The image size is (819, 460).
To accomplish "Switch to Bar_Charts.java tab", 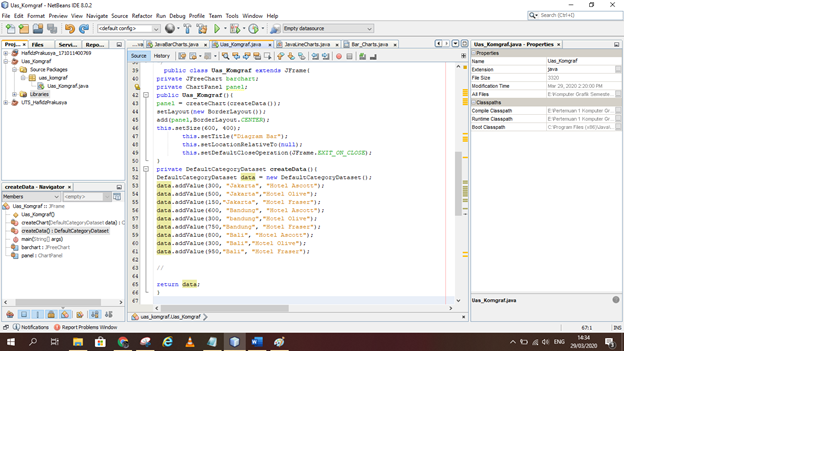I will (369, 45).
